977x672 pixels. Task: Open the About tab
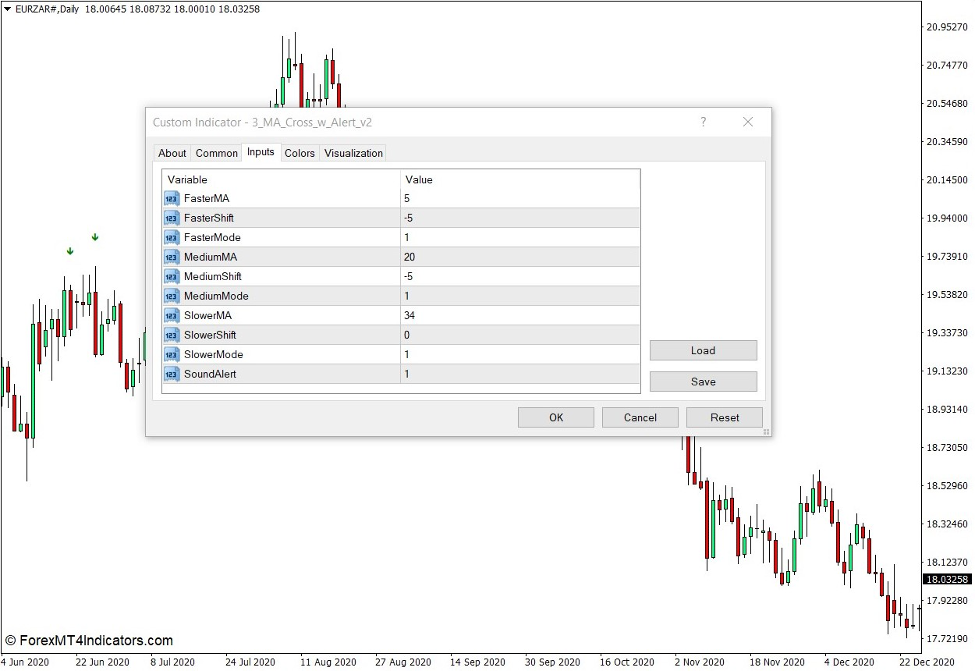[x=171, y=153]
